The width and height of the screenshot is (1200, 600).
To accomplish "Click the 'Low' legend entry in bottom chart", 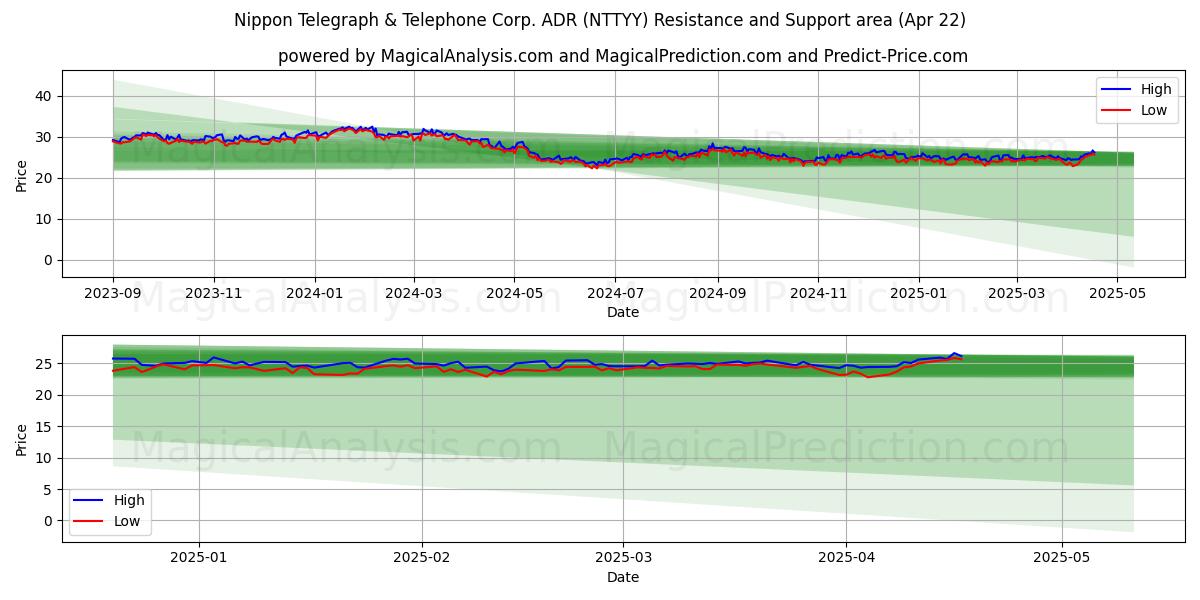I will (127, 521).
